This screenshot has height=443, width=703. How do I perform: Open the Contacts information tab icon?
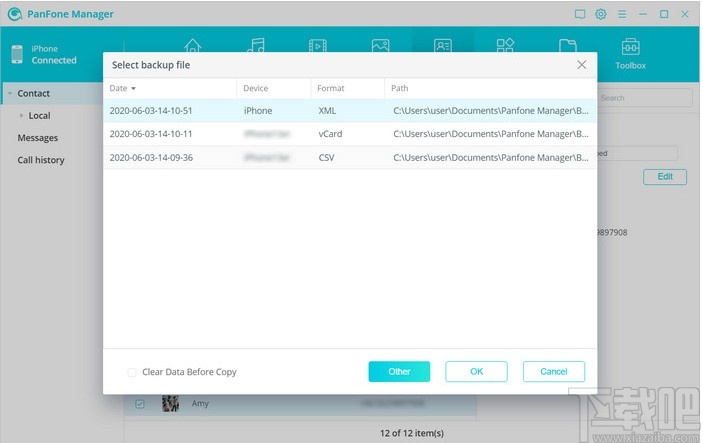[x=443, y=45]
